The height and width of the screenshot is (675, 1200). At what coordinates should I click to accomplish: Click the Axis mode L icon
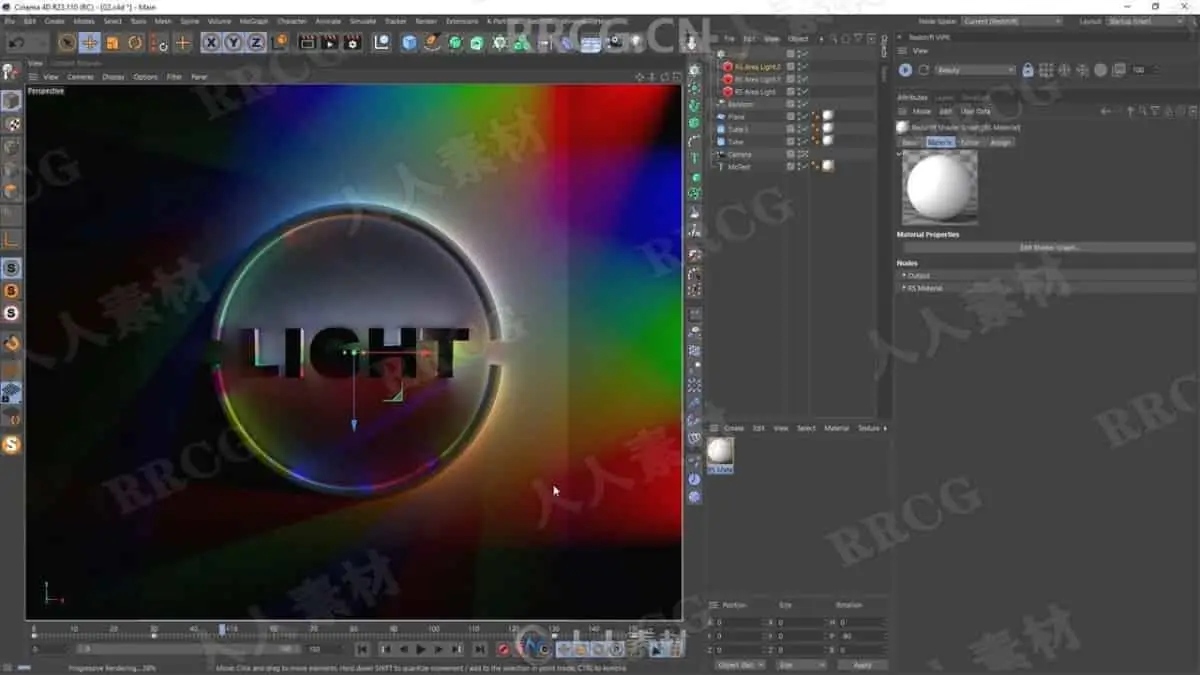pyautogui.click(x=12, y=240)
